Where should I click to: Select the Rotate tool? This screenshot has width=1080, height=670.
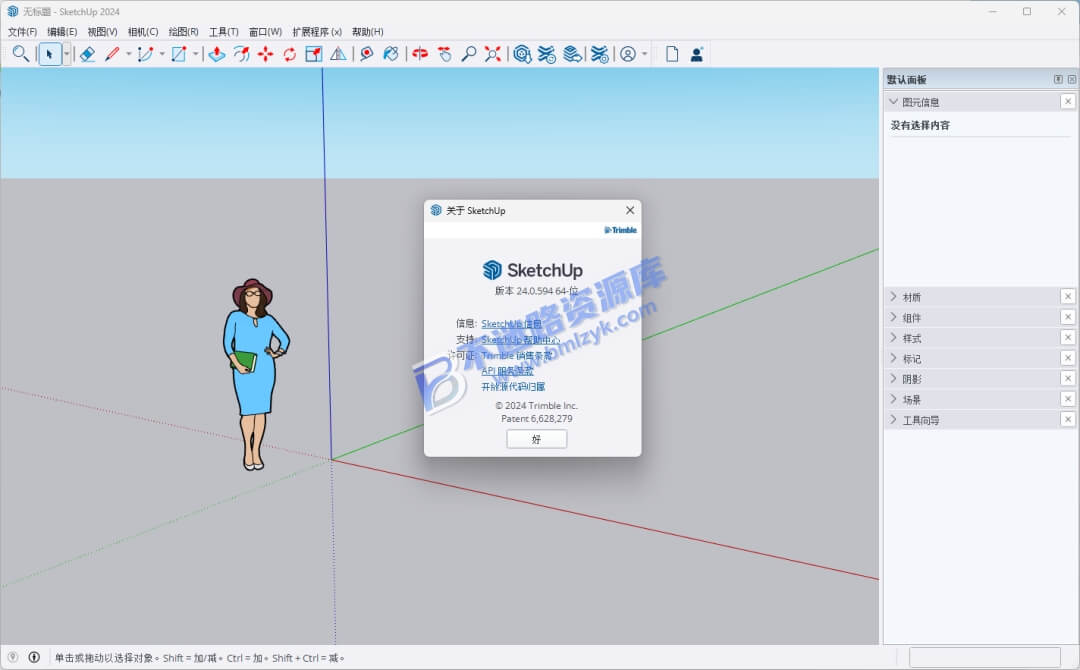289,54
